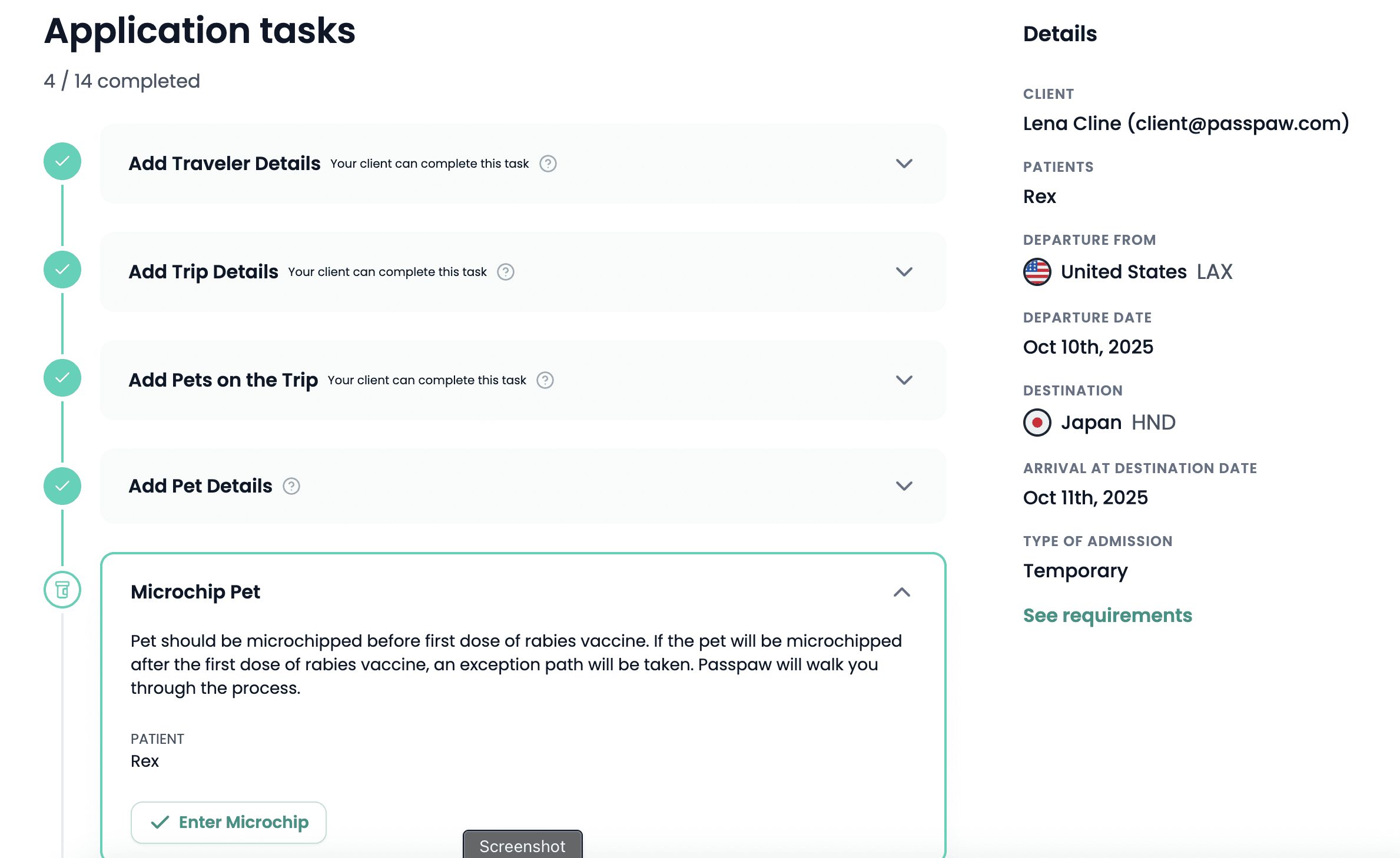Image resolution: width=1400 pixels, height=858 pixels.
Task: Click the Add Pet Details task title
Action: coord(200,486)
